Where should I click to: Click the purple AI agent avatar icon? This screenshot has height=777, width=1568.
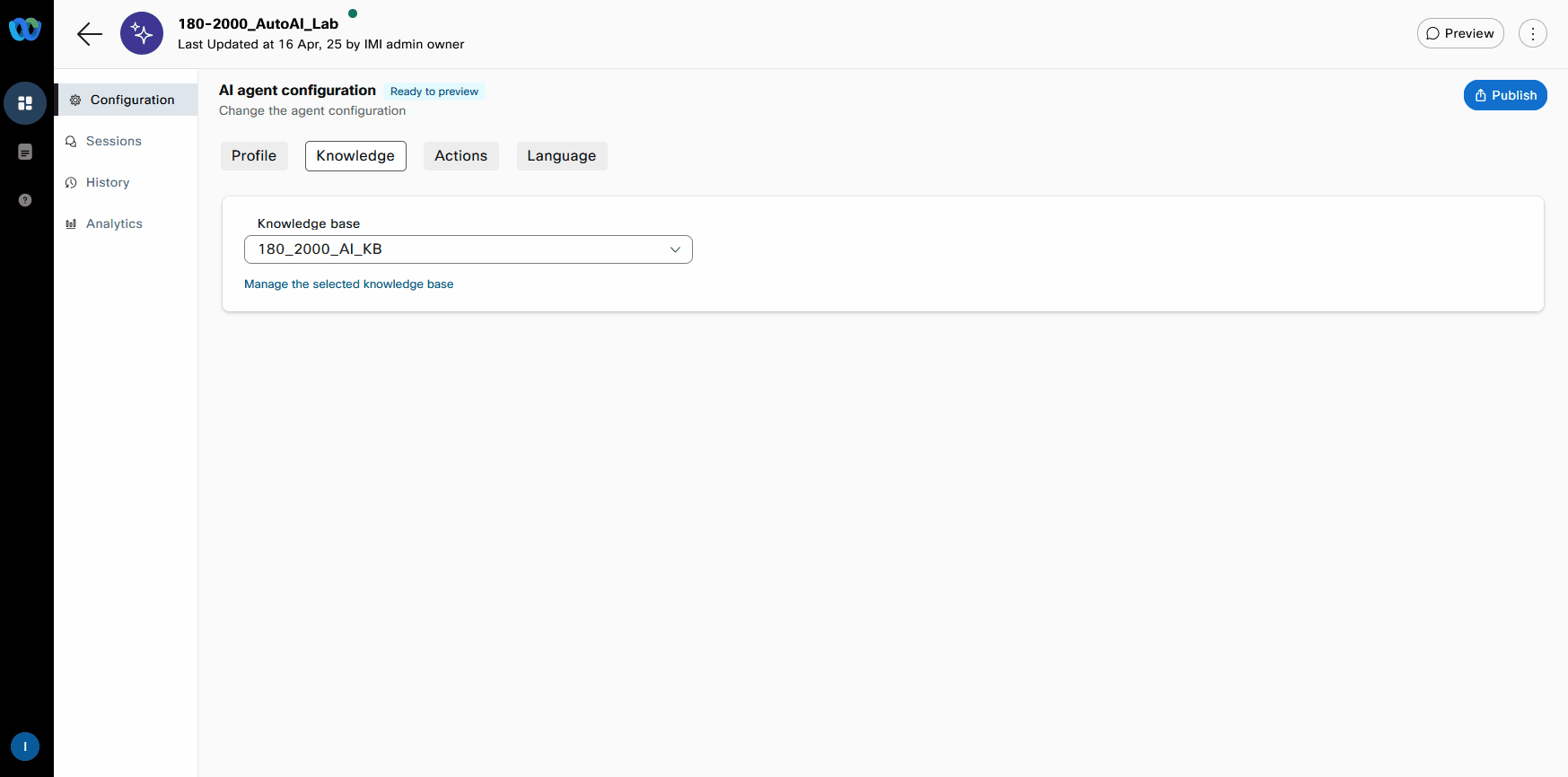click(x=142, y=33)
